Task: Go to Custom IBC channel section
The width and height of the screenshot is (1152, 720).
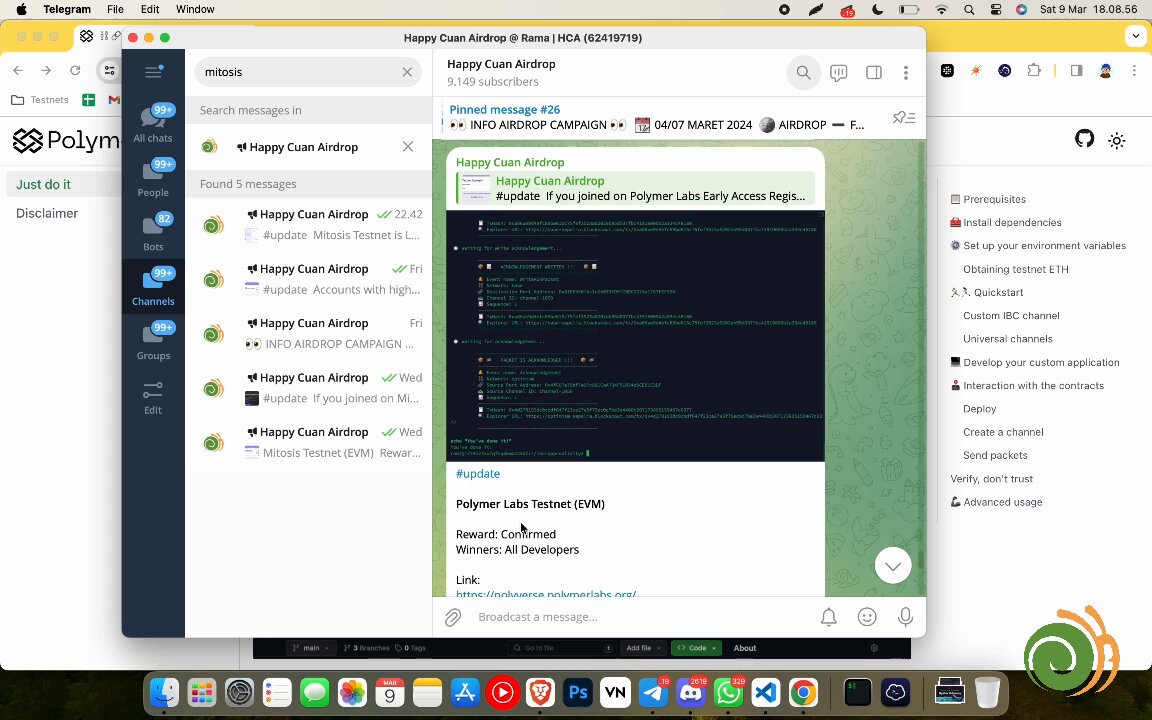Action: (1011, 315)
